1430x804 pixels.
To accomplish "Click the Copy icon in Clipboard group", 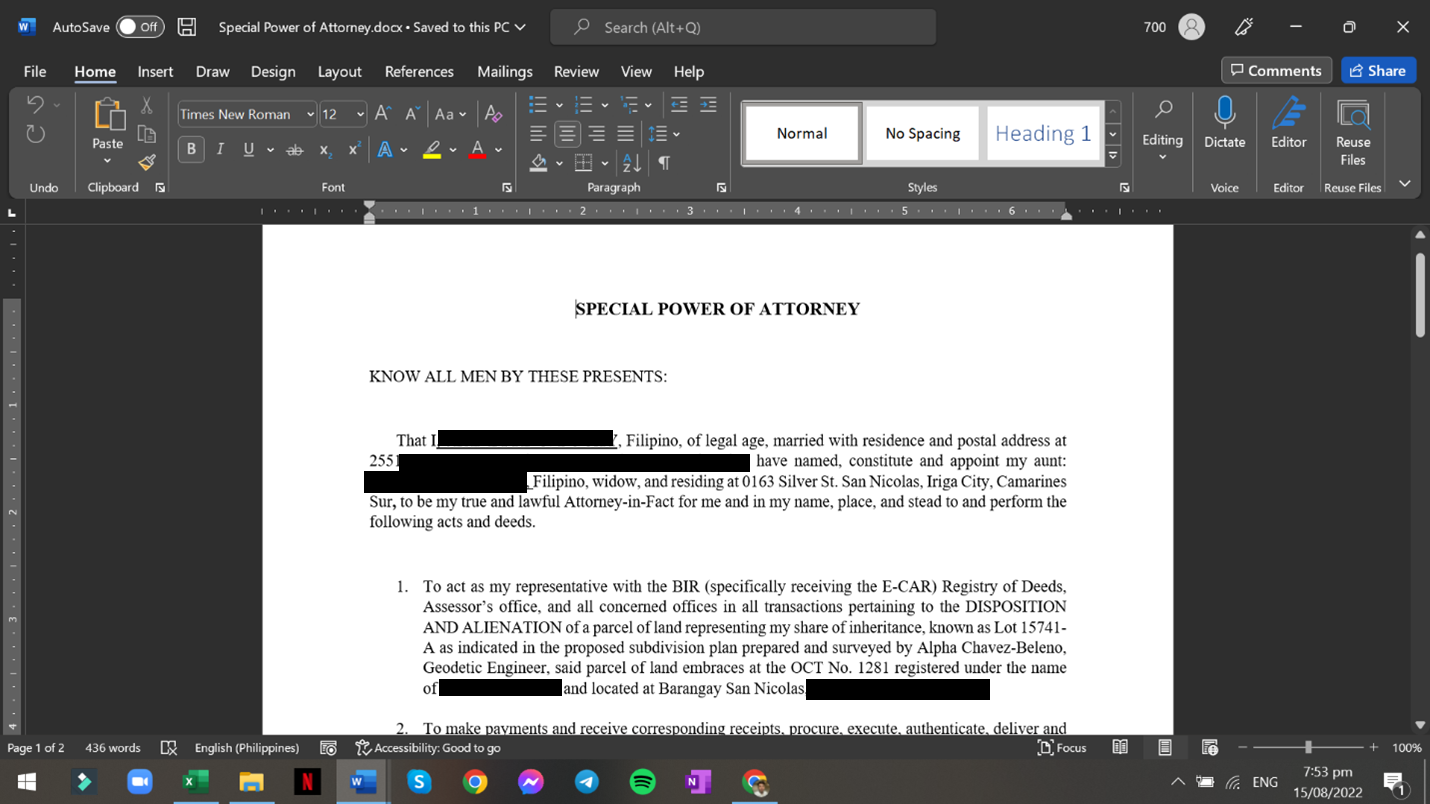I will pyautogui.click(x=146, y=134).
